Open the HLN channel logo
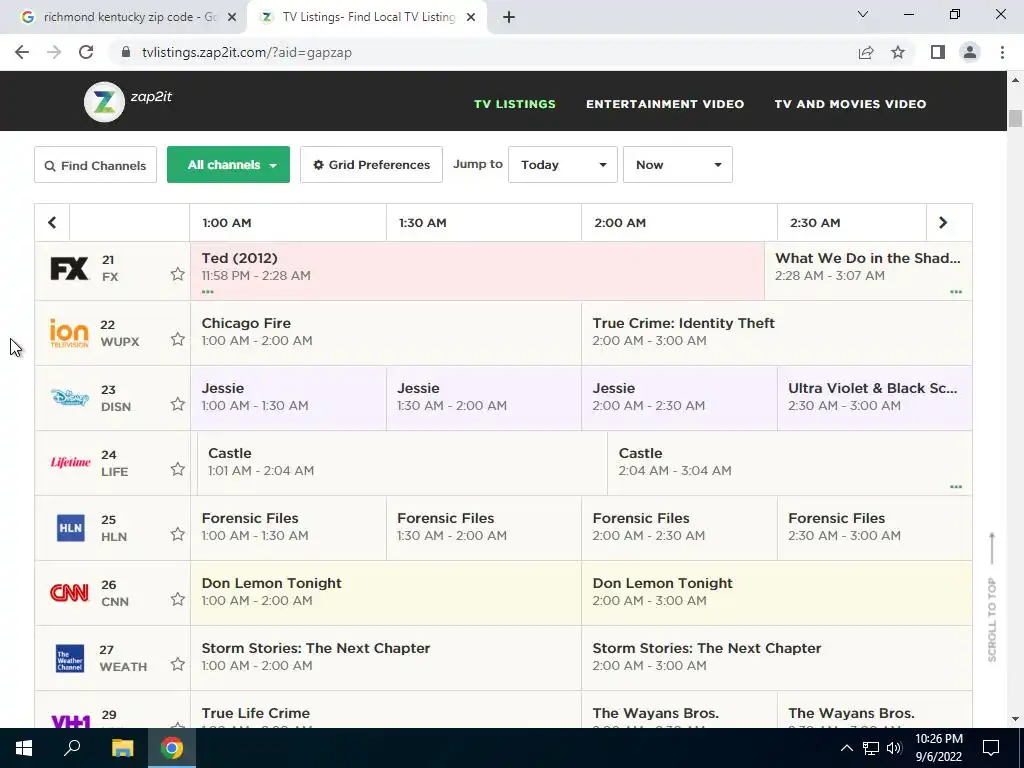 point(71,528)
